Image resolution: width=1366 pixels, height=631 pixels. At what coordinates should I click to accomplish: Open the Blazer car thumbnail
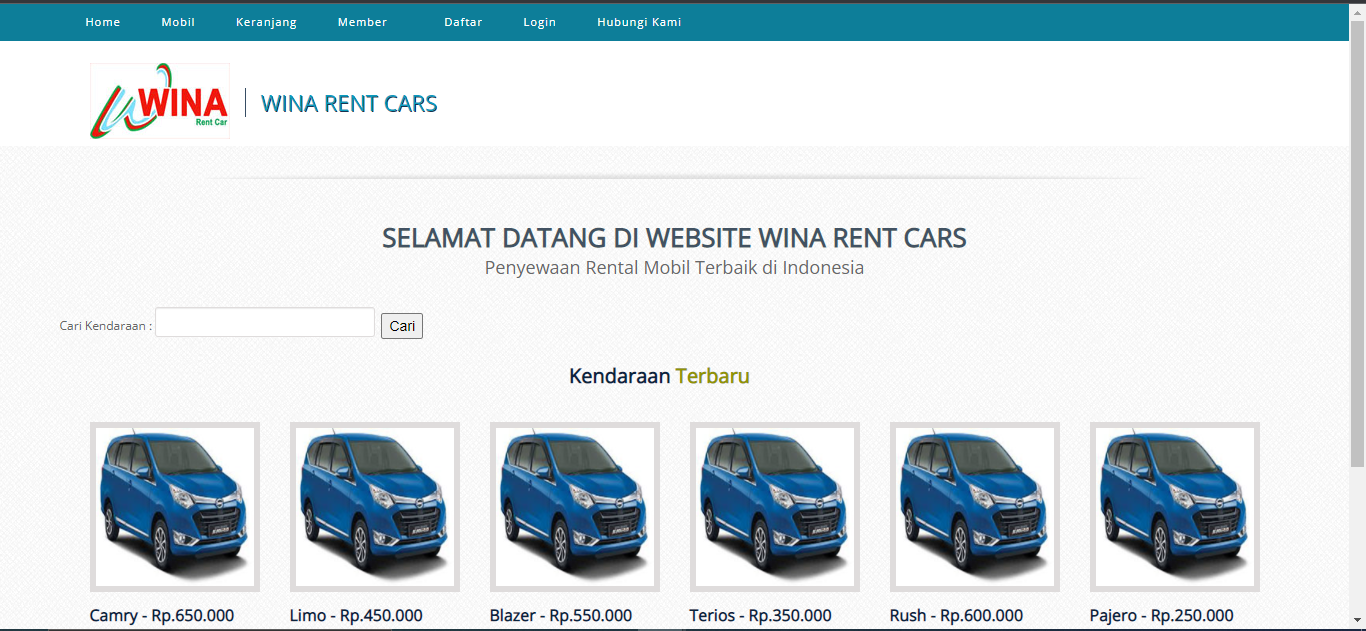tap(575, 507)
